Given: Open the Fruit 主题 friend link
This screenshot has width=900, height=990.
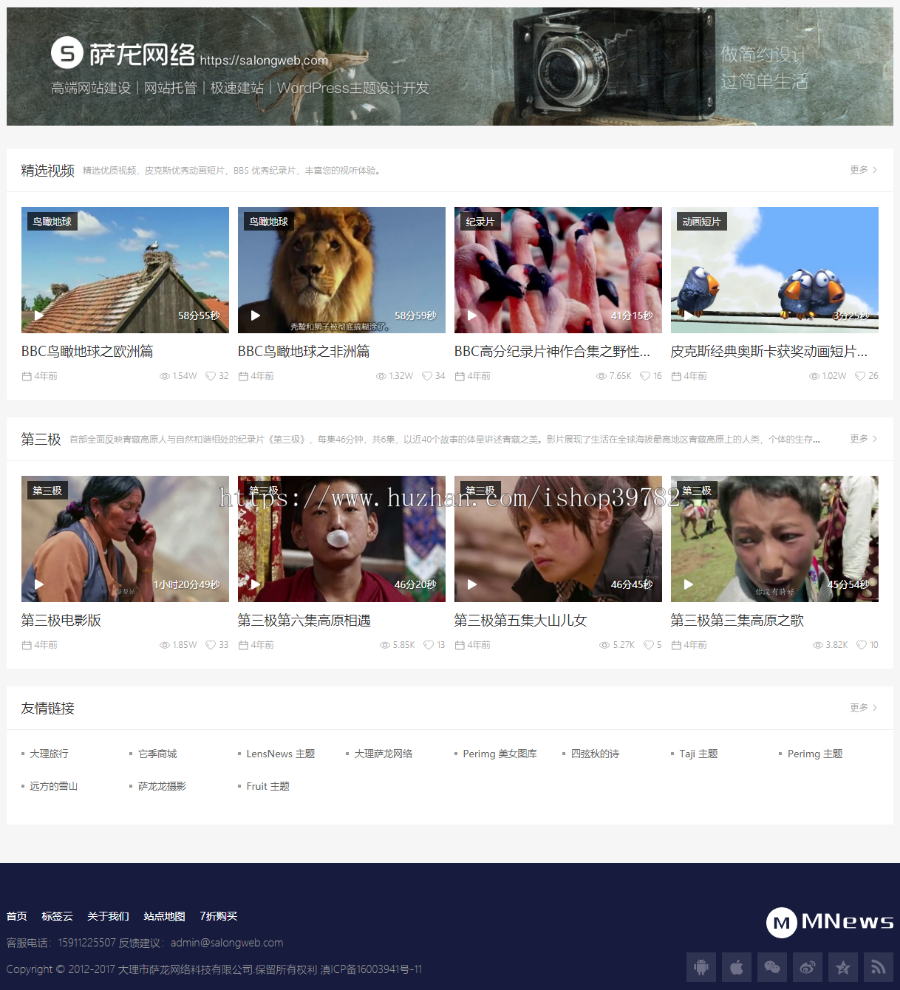Looking at the screenshot, I should tap(268, 786).
